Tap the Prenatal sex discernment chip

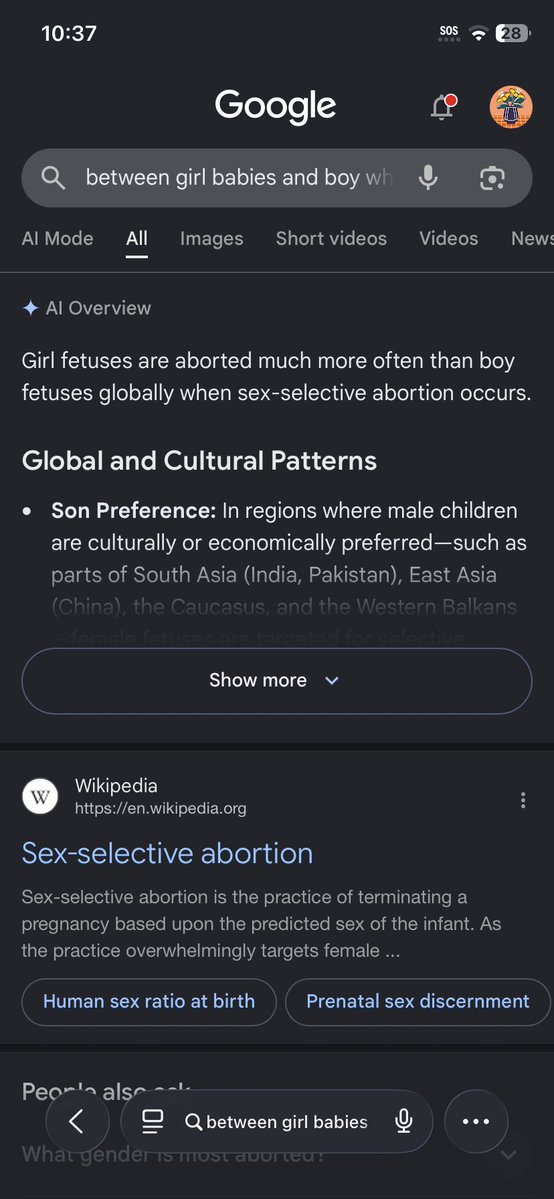(418, 1002)
